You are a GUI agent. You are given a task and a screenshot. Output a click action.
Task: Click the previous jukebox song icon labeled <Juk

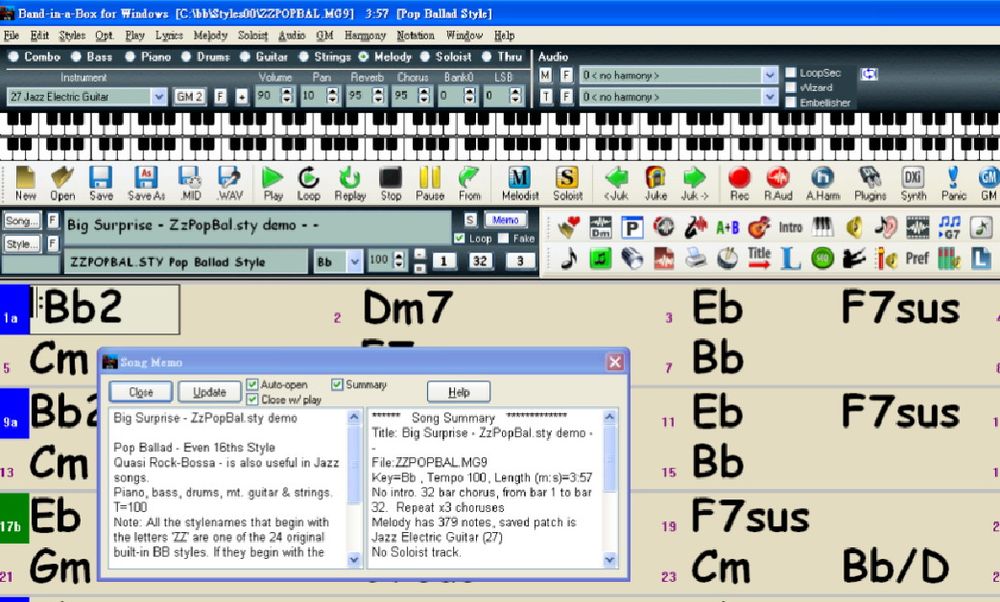pyautogui.click(x=616, y=184)
